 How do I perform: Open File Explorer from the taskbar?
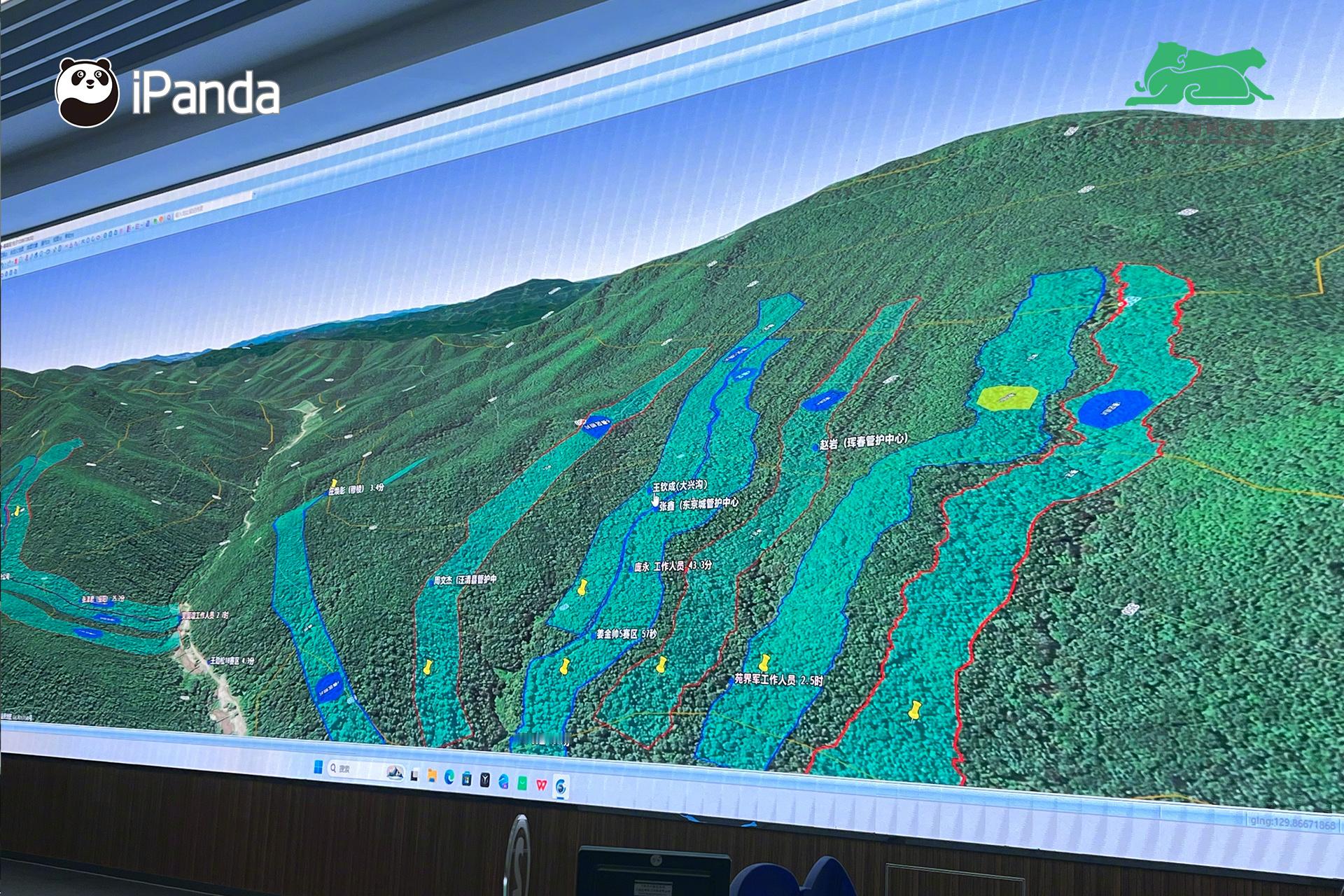[432, 776]
